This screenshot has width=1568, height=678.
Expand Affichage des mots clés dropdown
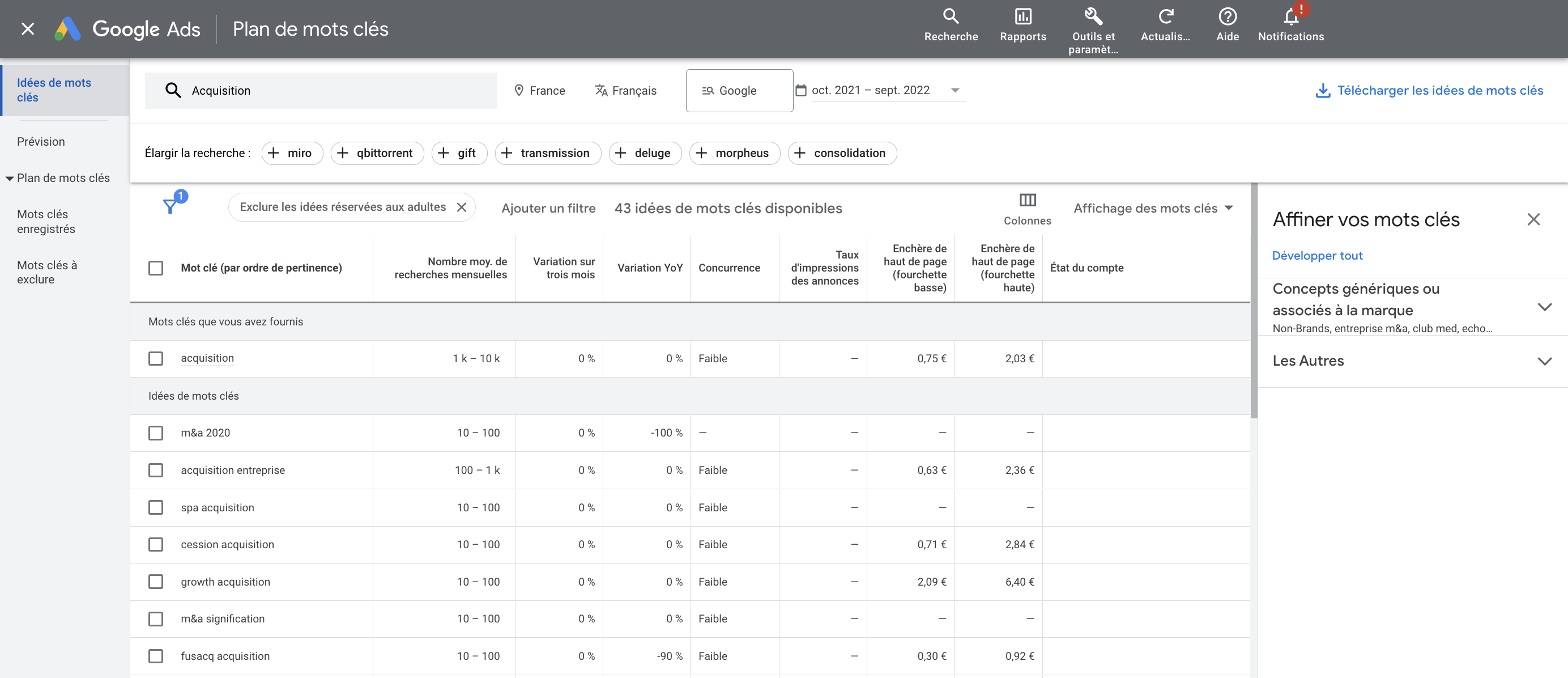click(x=1152, y=209)
